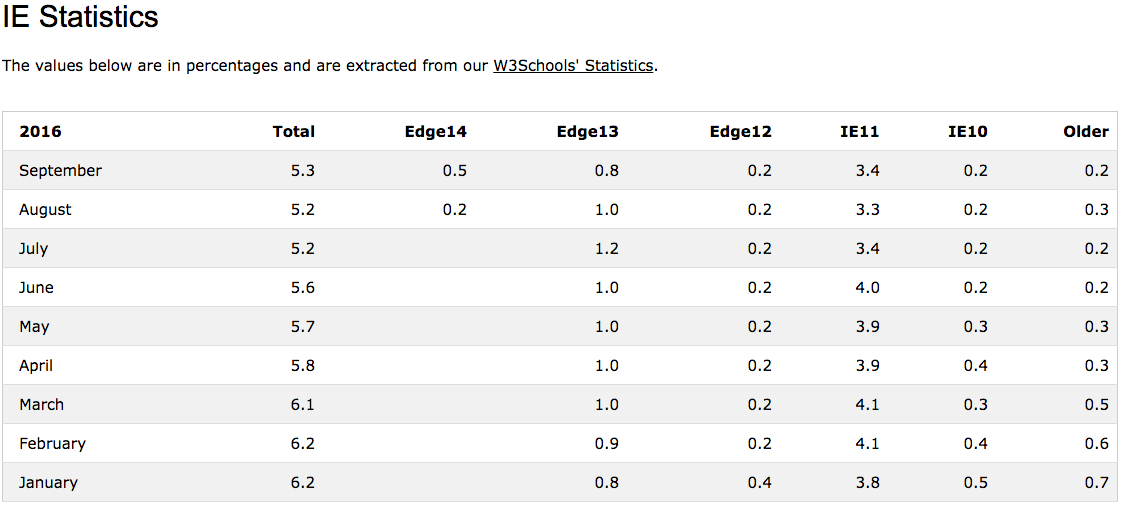This screenshot has height=507, width=1125.
Task: Click the July row label
Action: 34,249
